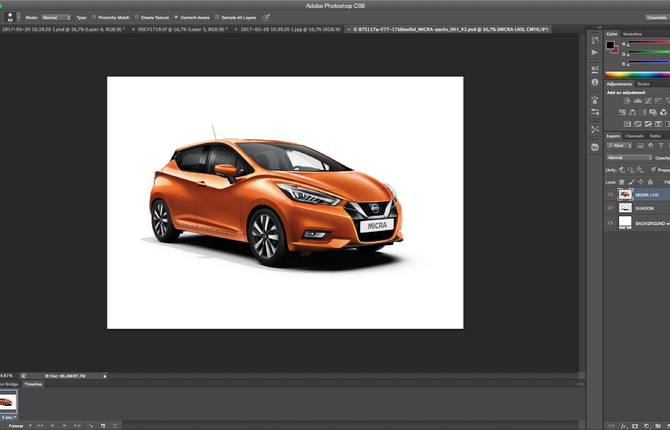
Task: Switch to the DSCF1719.tif document tab
Action: coord(182,29)
